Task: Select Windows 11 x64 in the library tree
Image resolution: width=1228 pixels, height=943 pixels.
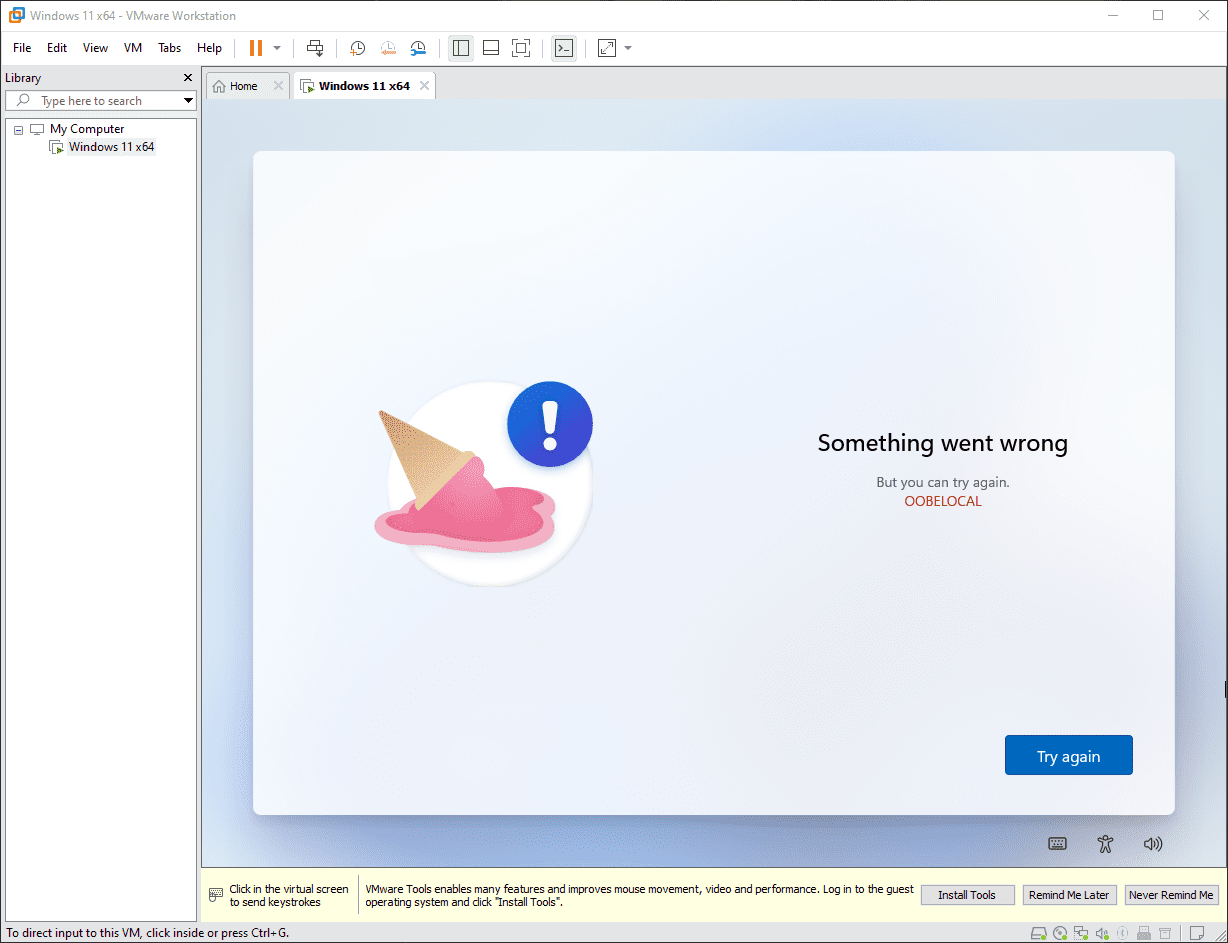Action: (x=111, y=147)
